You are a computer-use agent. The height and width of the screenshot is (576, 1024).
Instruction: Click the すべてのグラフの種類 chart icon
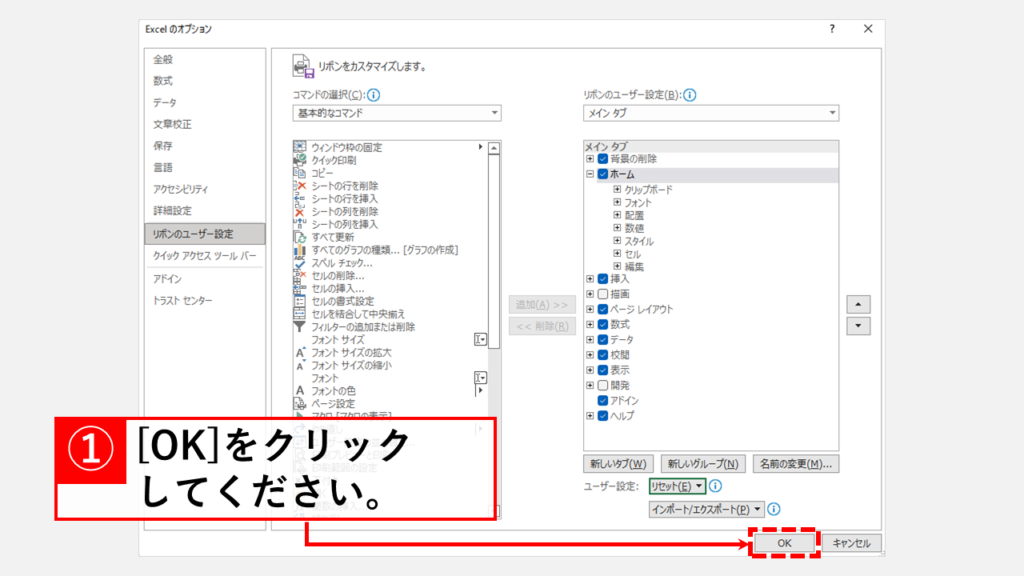[x=300, y=250]
